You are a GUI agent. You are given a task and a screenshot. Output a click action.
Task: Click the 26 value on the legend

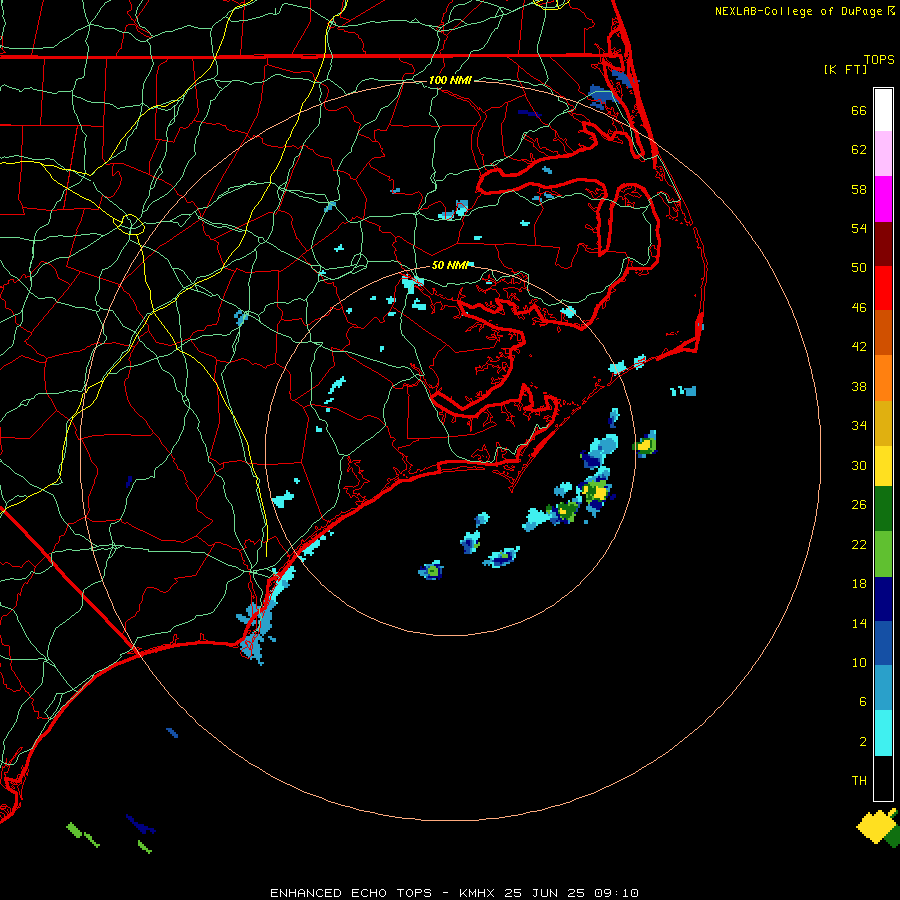859,505
